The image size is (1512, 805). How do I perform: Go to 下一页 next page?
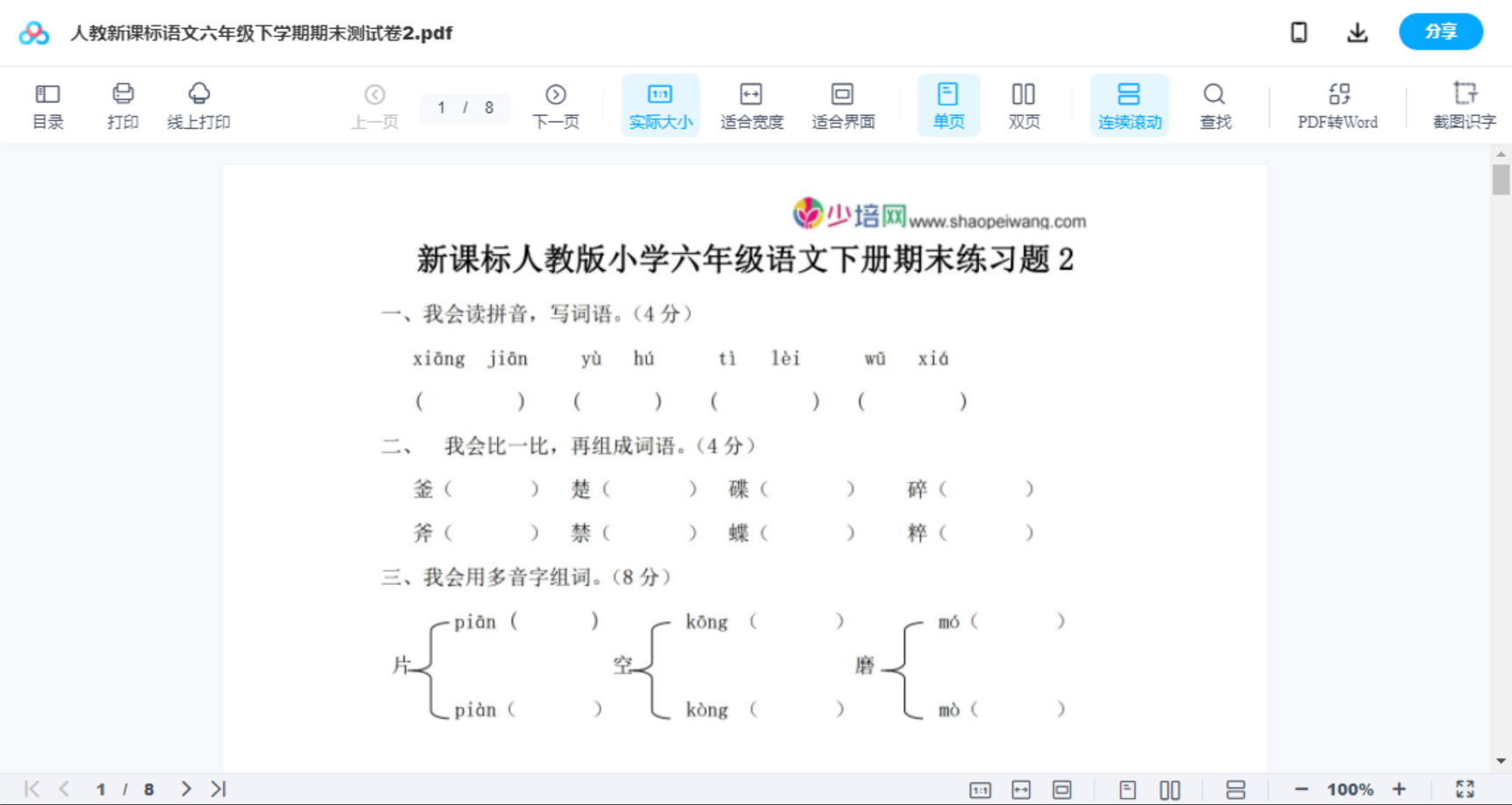click(556, 104)
